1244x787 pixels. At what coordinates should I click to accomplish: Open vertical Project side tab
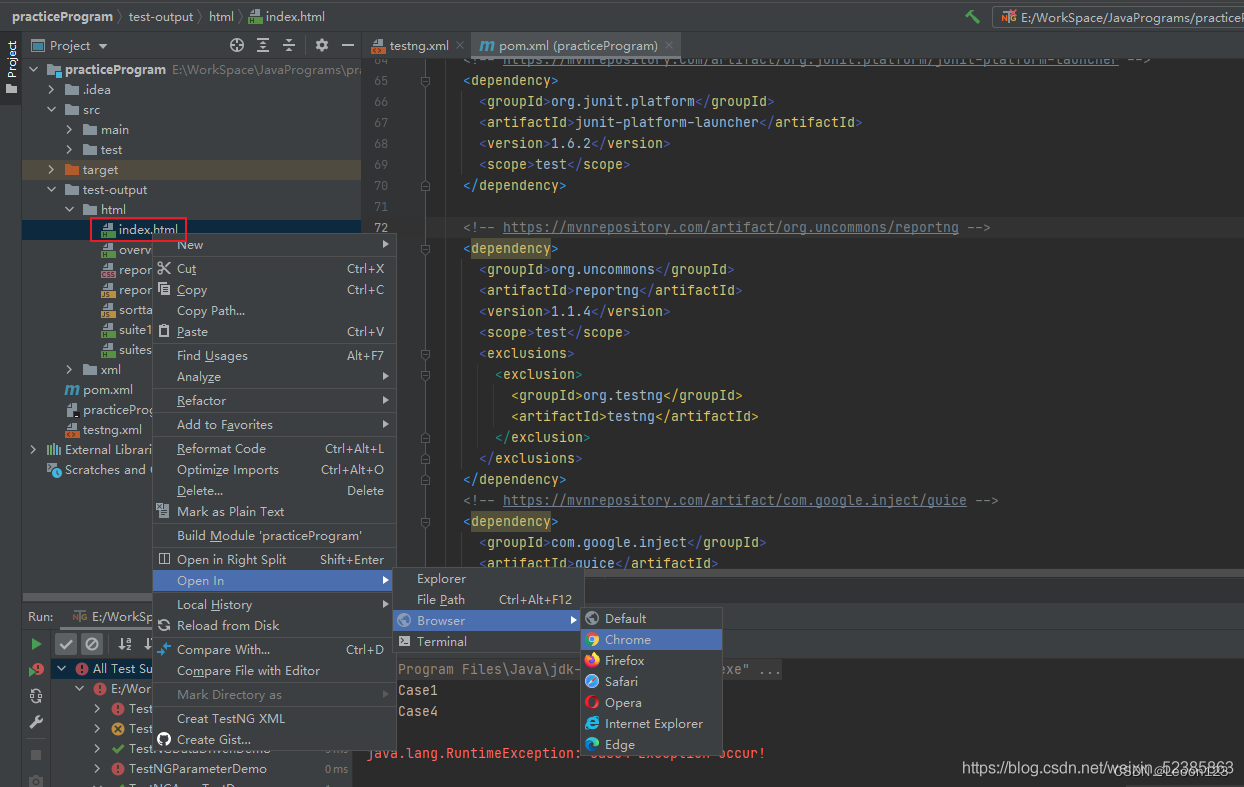[11, 67]
